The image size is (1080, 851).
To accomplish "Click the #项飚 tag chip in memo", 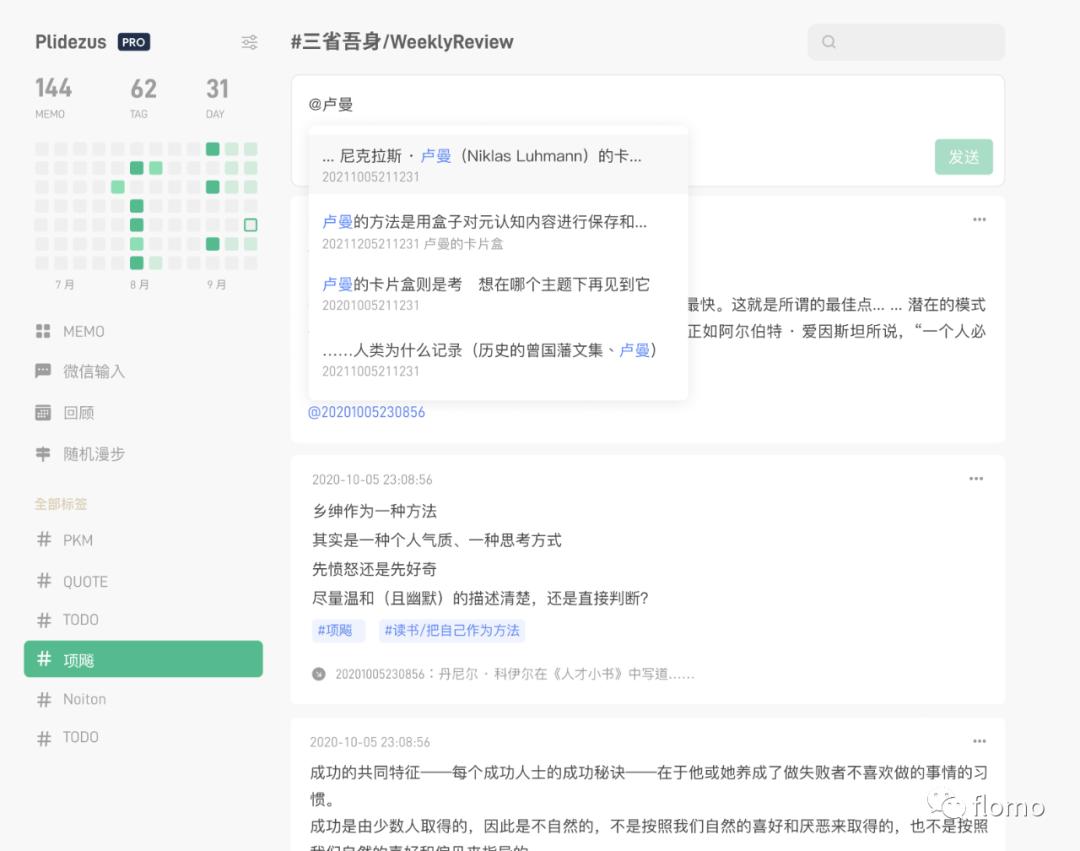I will tap(338, 630).
